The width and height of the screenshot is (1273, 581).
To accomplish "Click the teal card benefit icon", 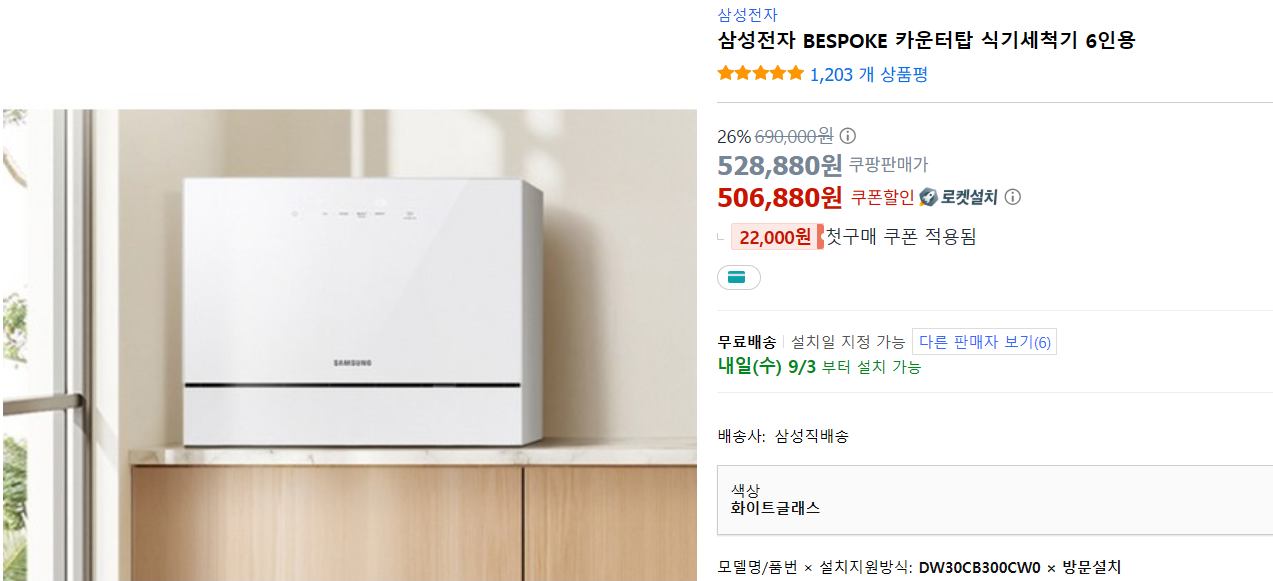I will click(738, 277).
